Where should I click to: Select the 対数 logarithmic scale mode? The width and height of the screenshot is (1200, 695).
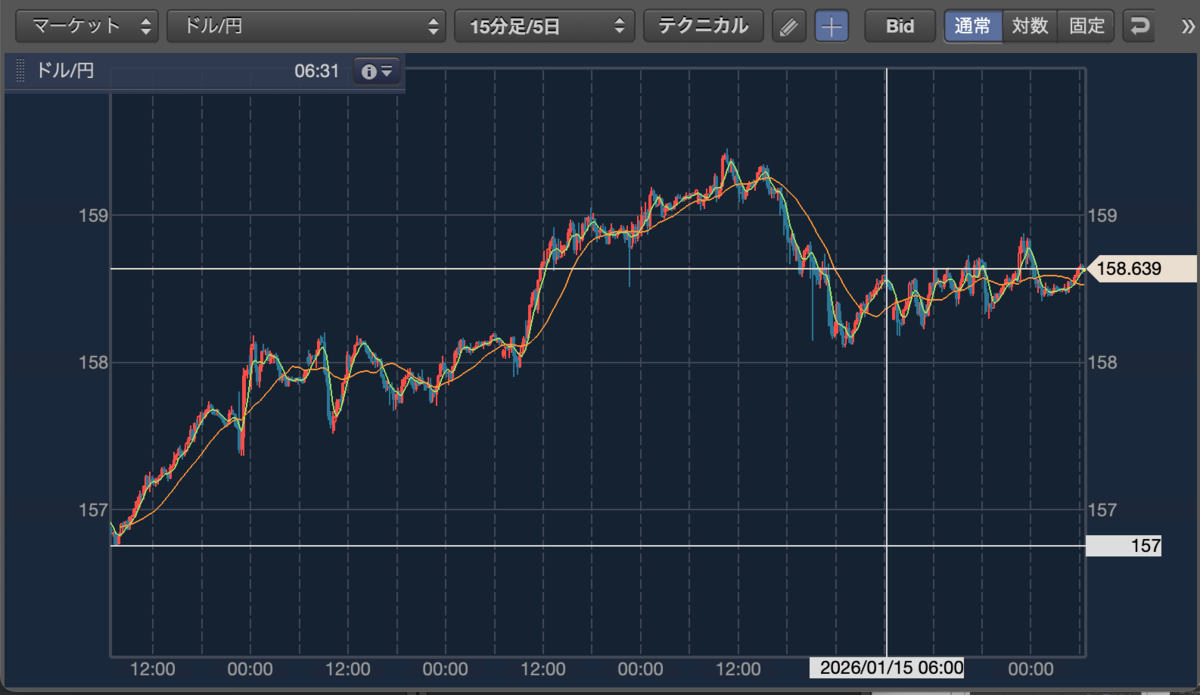[1030, 26]
